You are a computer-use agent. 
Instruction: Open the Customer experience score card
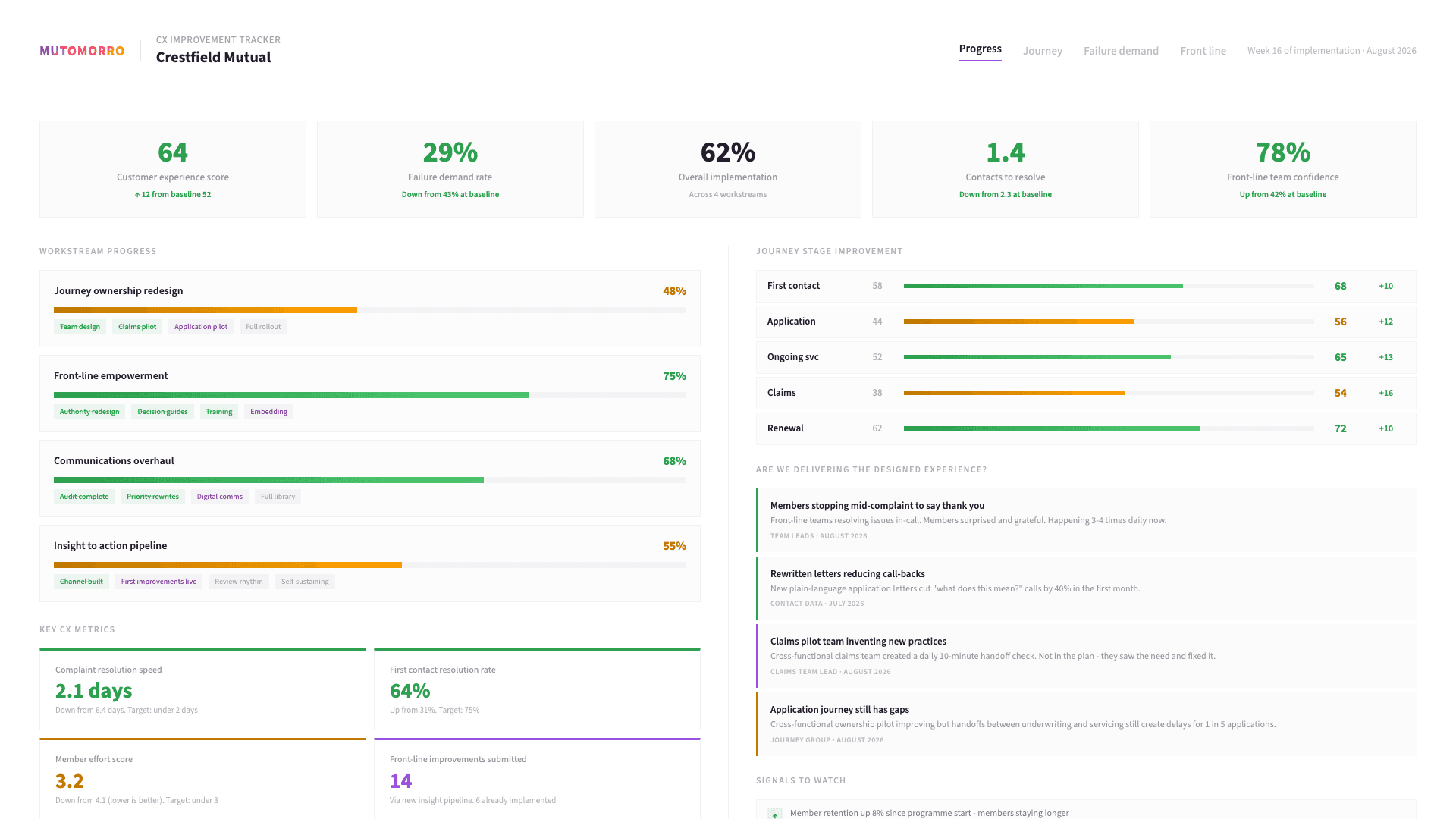tap(172, 168)
